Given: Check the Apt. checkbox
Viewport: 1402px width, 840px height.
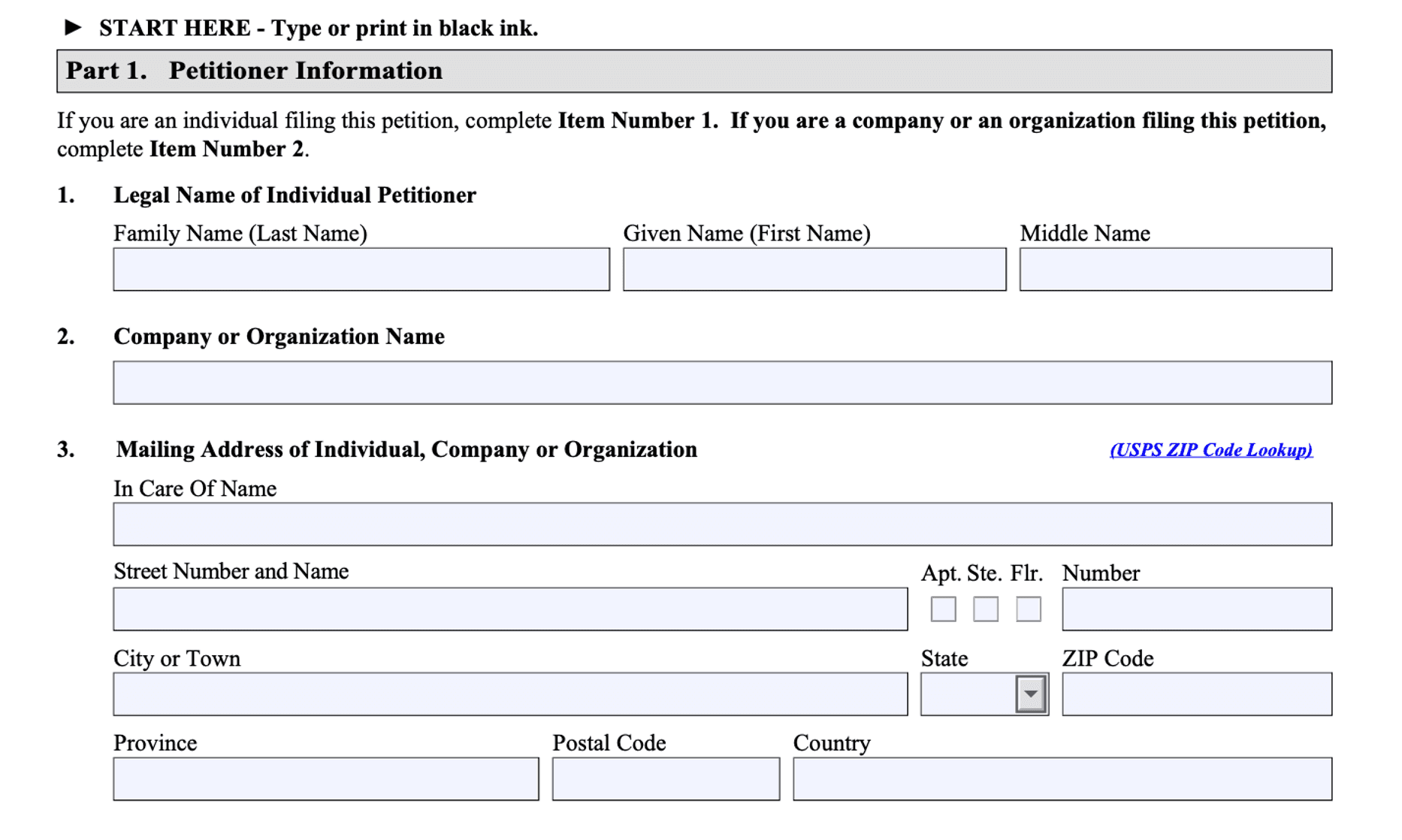Looking at the screenshot, I should 944,609.
